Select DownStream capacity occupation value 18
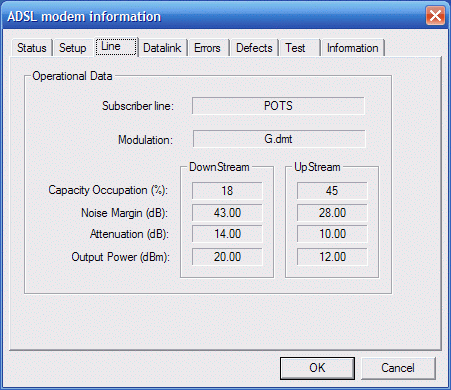 227,191
